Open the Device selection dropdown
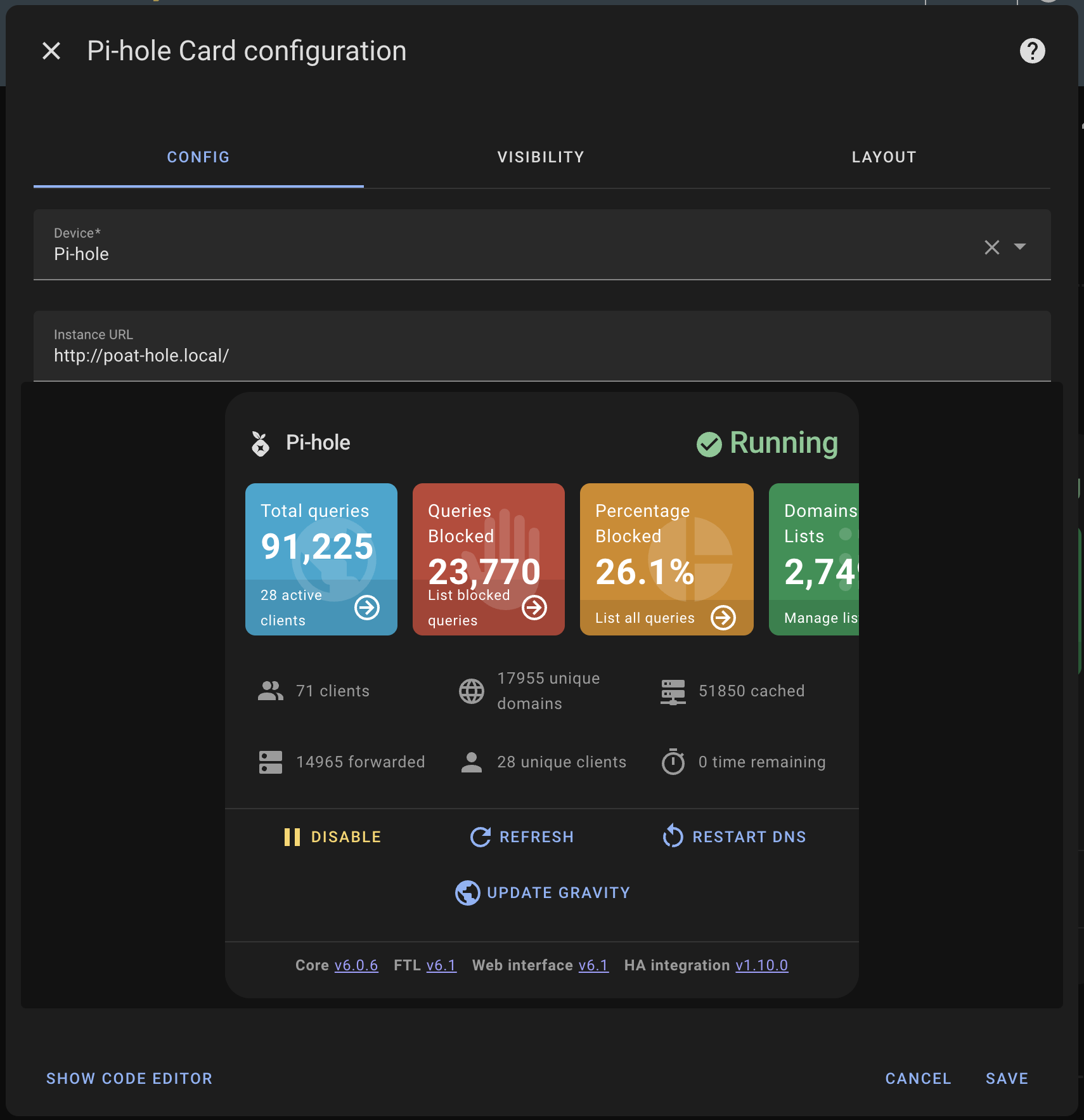Viewport: 1084px width, 1120px height. coord(1020,247)
